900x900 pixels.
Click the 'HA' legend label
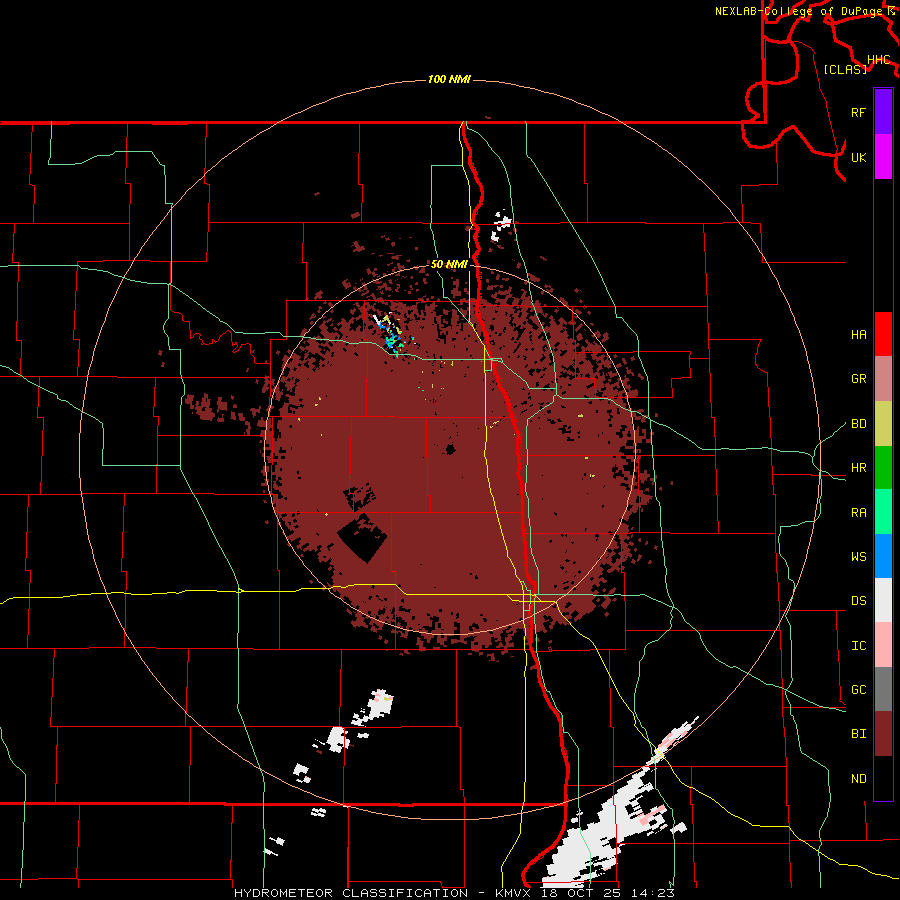[858, 335]
